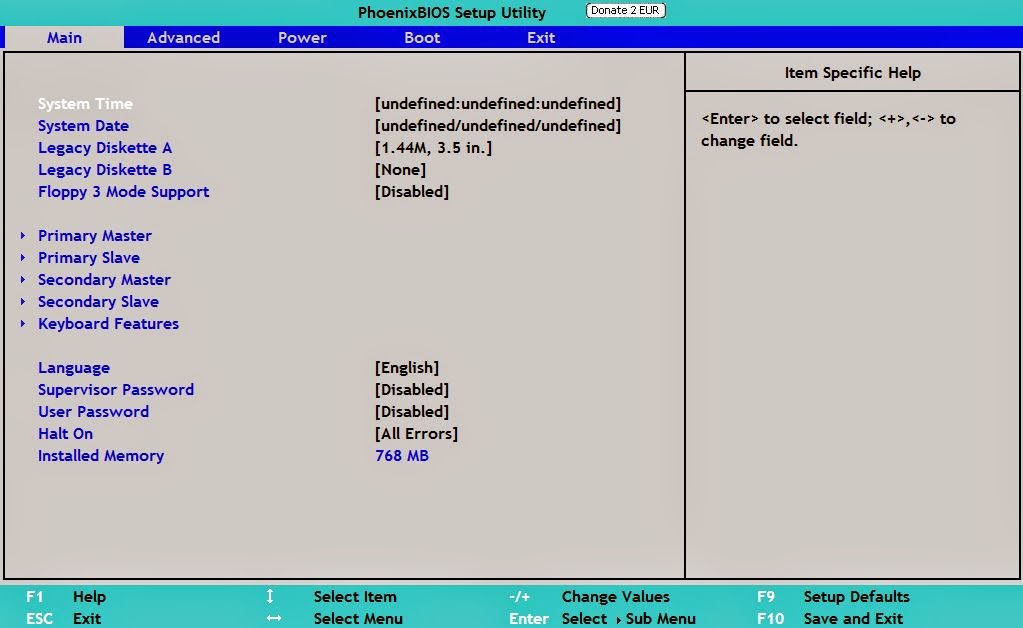
Task: Expand the Primary Slave submenu arrow
Action: (23, 258)
